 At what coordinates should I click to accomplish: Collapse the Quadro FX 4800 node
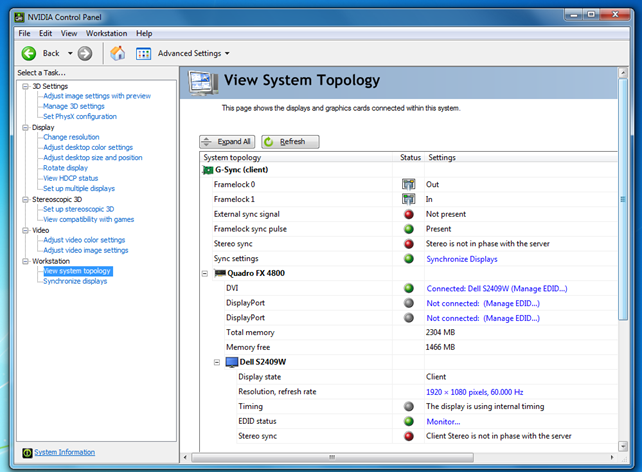click(x=206, y=273)
